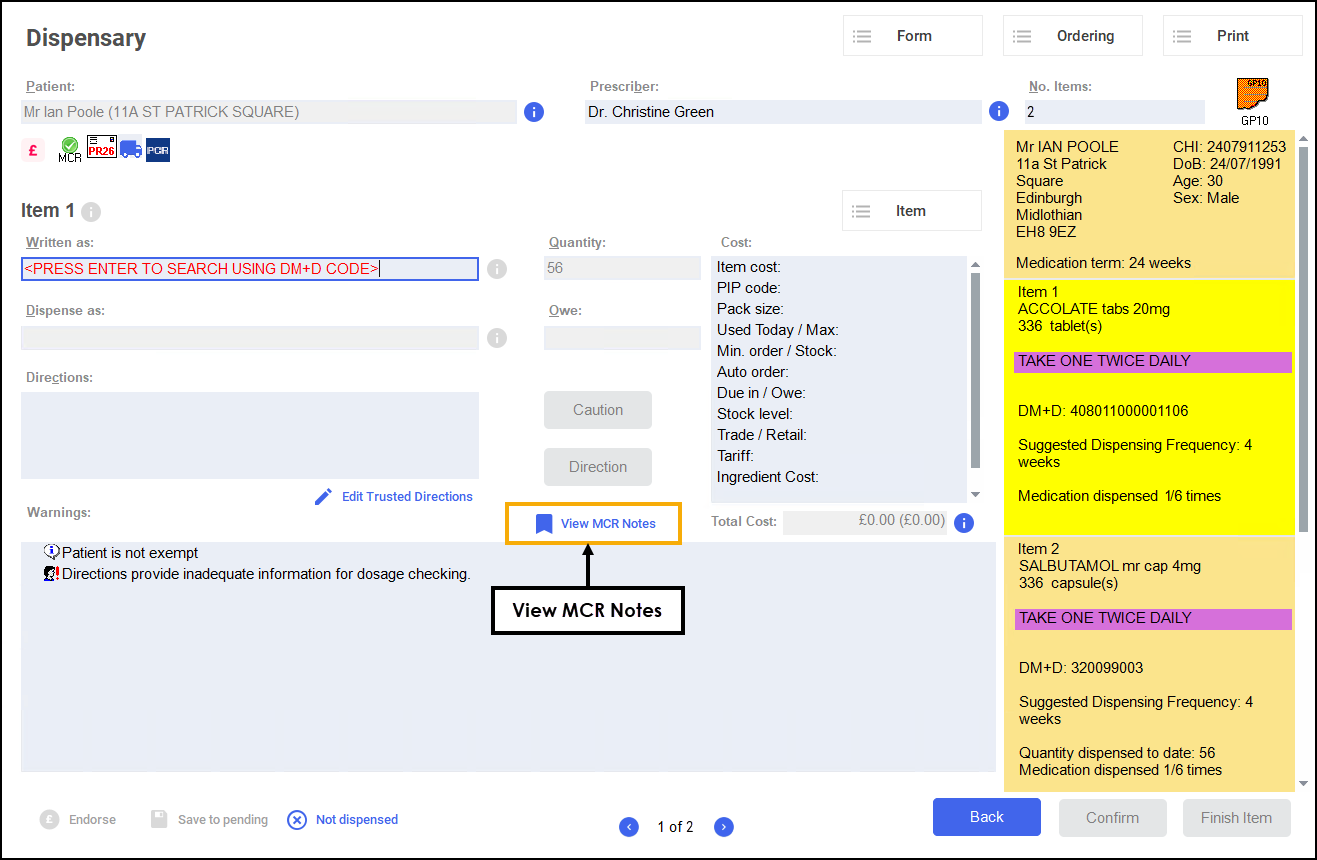Click the PR26 prescription form icon

click(x=101, y=149)
